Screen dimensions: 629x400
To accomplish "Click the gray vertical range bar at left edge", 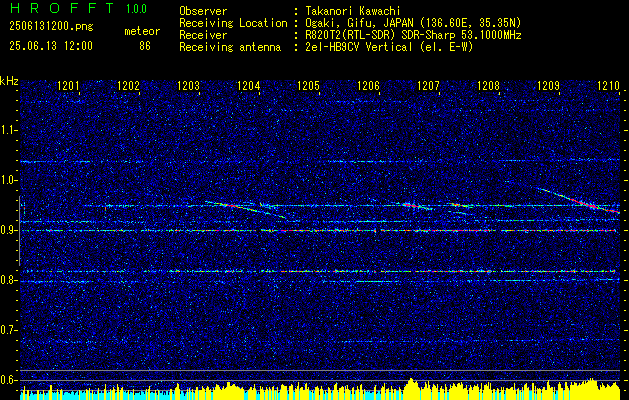I will tap(20, 231).
